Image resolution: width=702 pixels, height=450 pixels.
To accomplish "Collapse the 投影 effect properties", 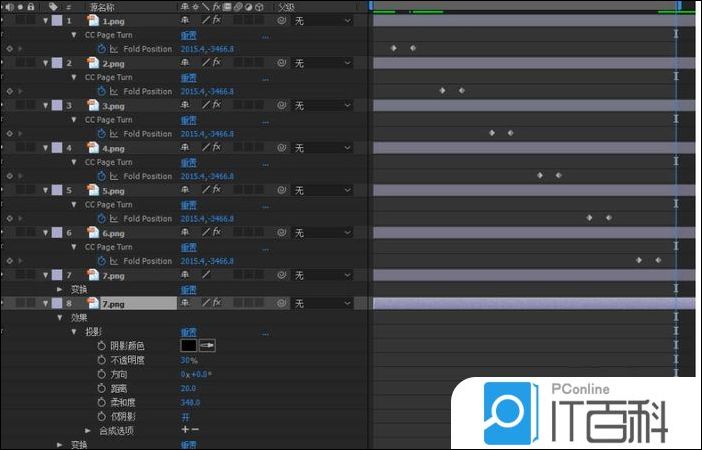I will point(74,332).
